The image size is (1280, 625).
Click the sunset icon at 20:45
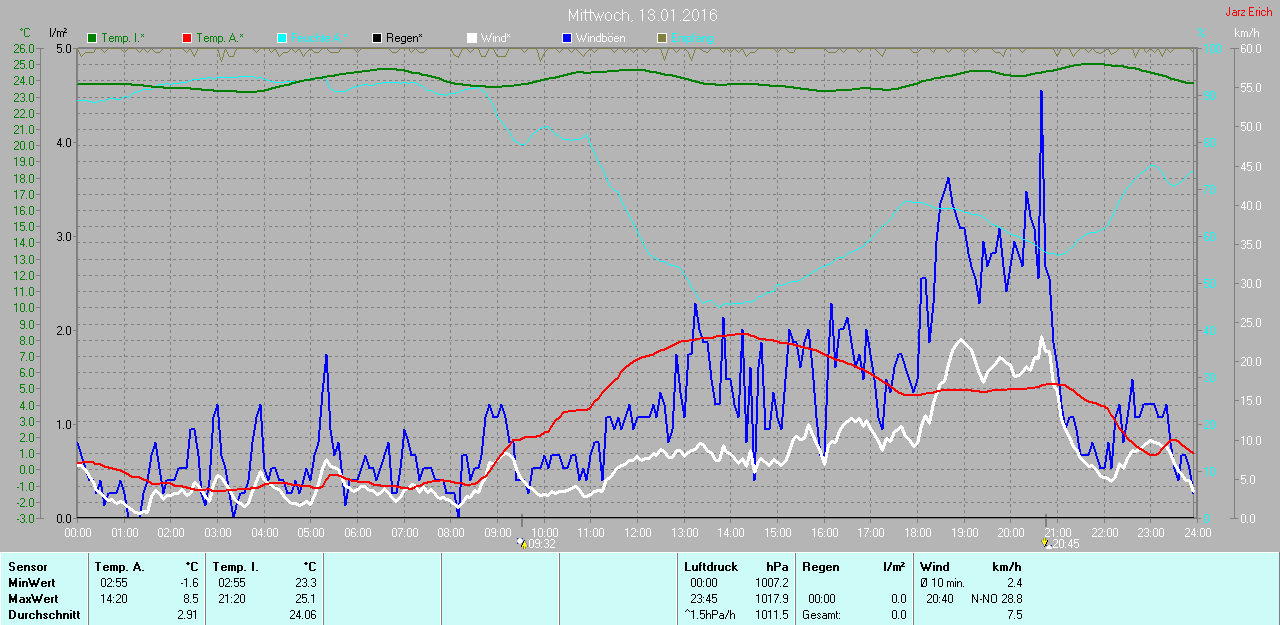(1045, 544)
